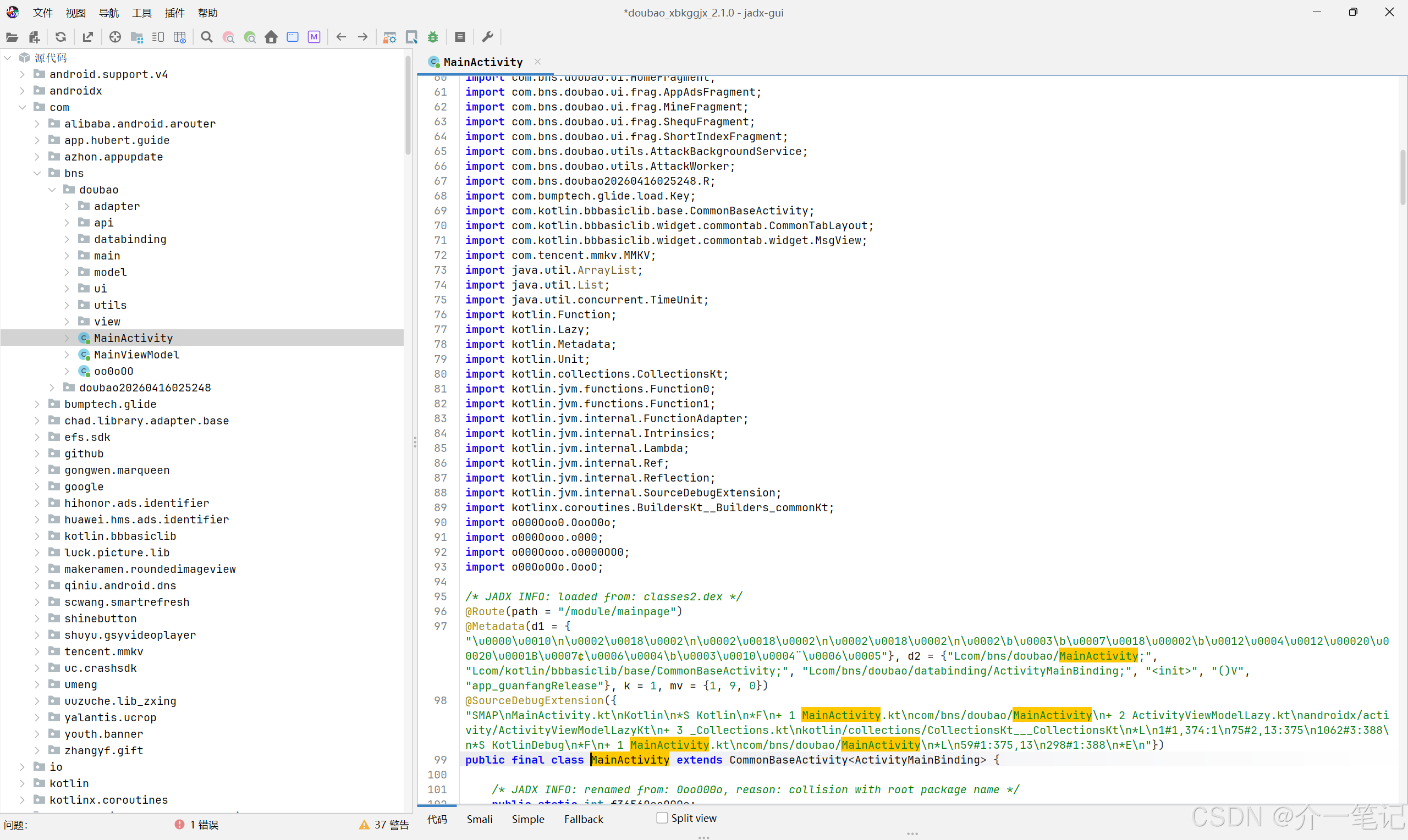
Task: Open the 导航 menu
Action: coord(109,13)
